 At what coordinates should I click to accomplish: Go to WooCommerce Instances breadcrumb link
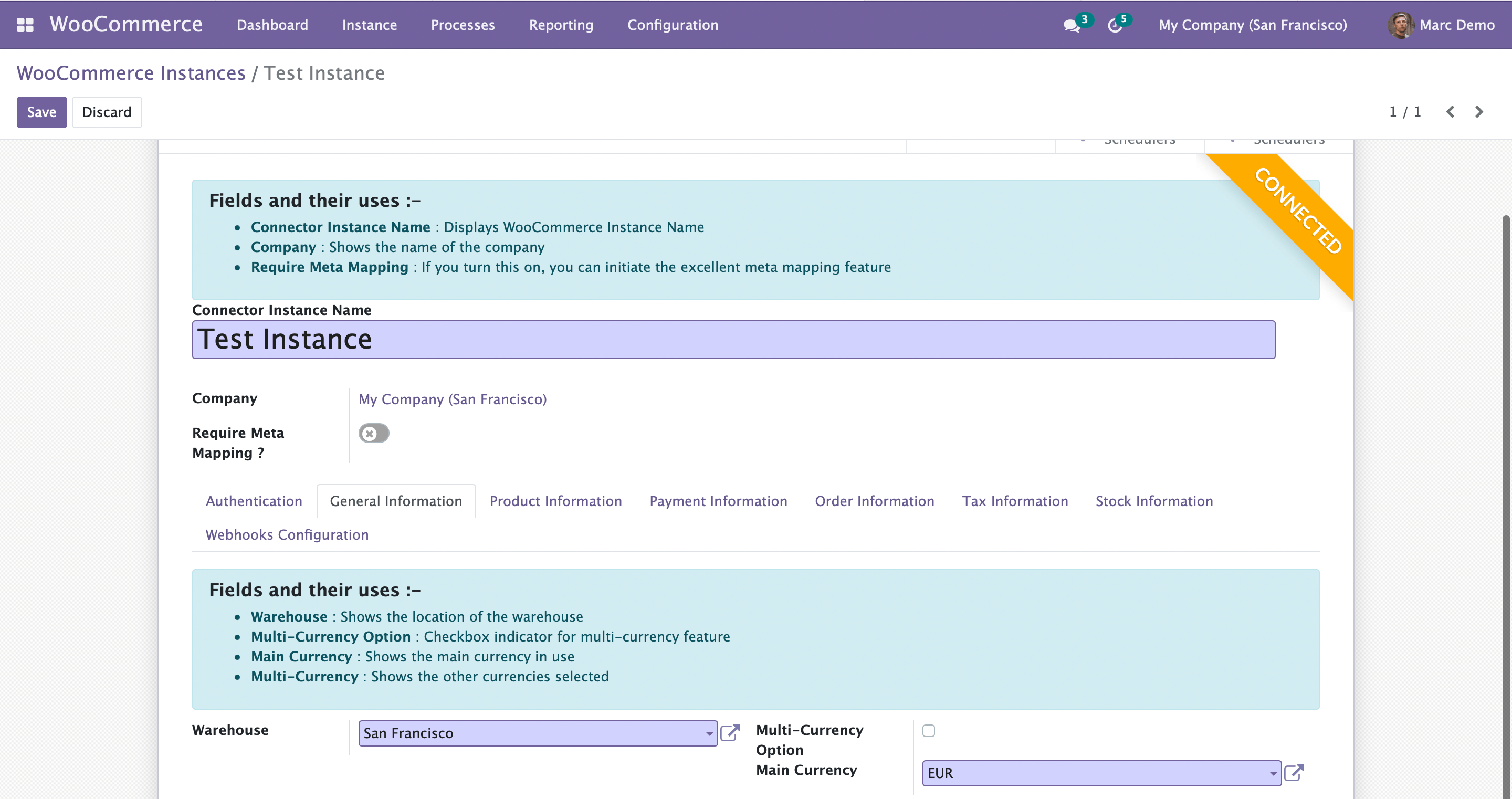pyautogui.click(x=131, y=73)
